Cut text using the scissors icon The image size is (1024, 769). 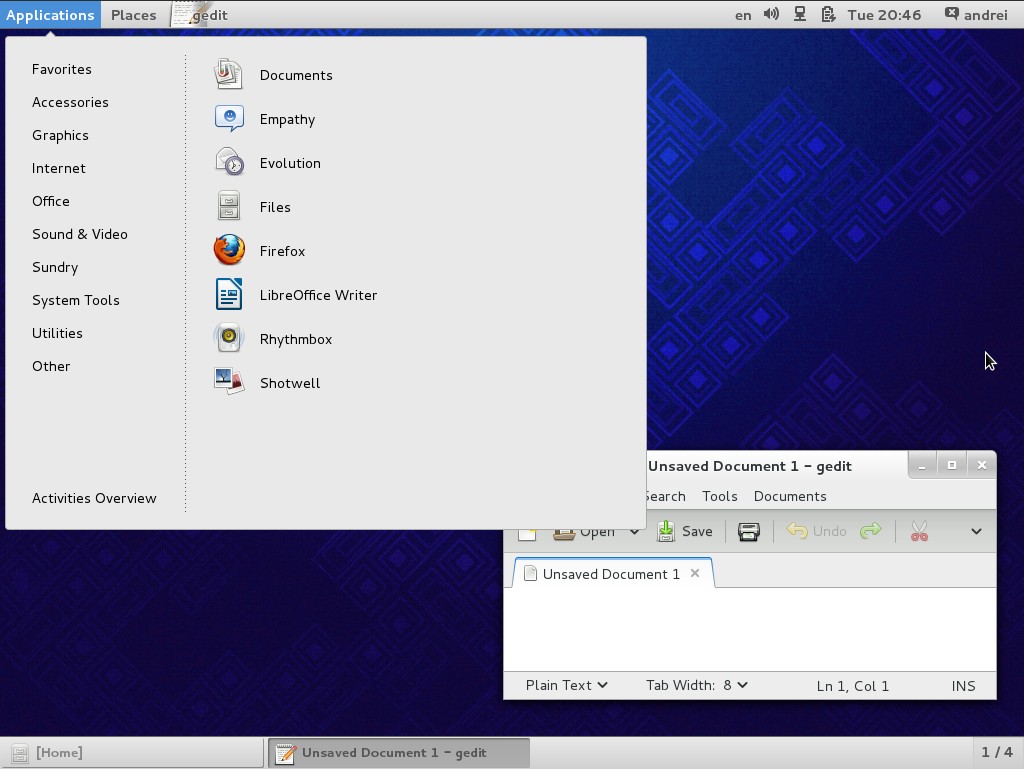pos(917,531)
